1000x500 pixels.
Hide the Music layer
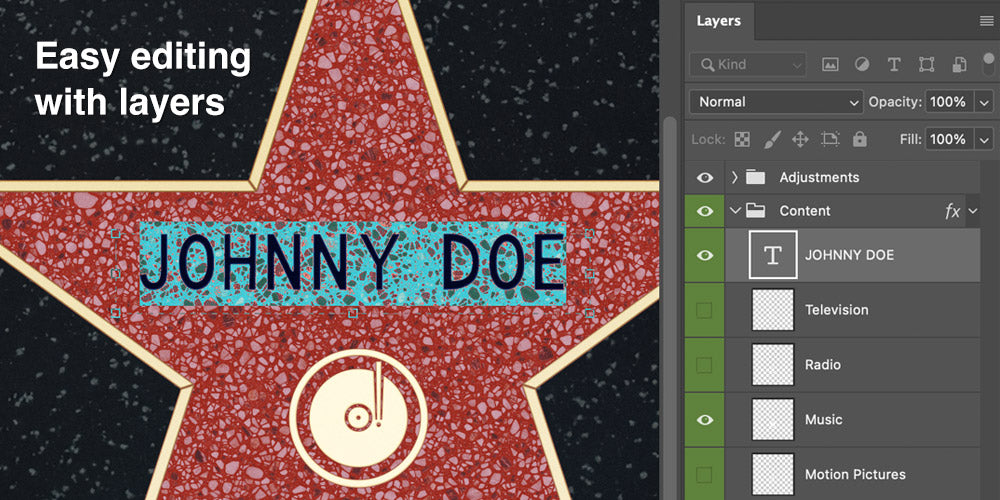point(705,420)
